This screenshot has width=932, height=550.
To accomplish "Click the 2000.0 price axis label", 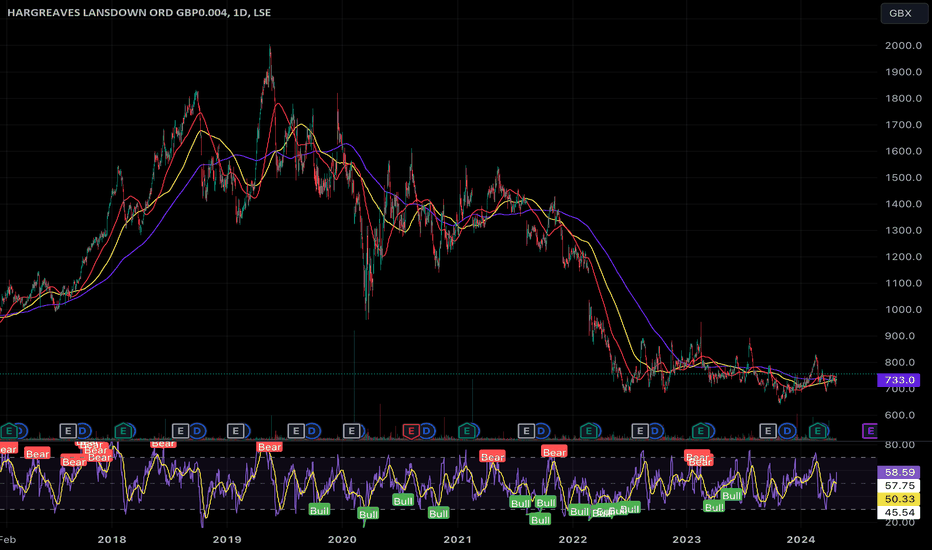I will click(903, 46).
